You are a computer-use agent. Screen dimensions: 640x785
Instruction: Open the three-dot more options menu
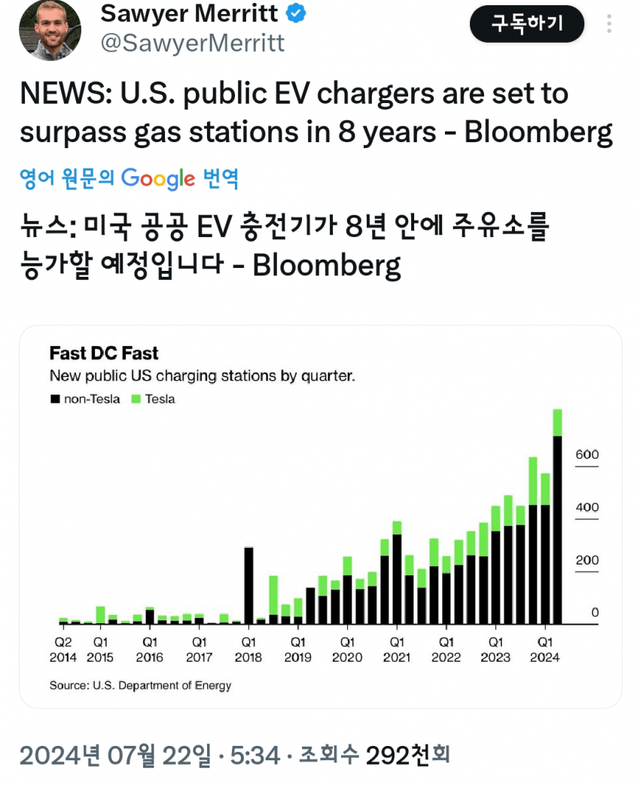click(x=610, y=23)
